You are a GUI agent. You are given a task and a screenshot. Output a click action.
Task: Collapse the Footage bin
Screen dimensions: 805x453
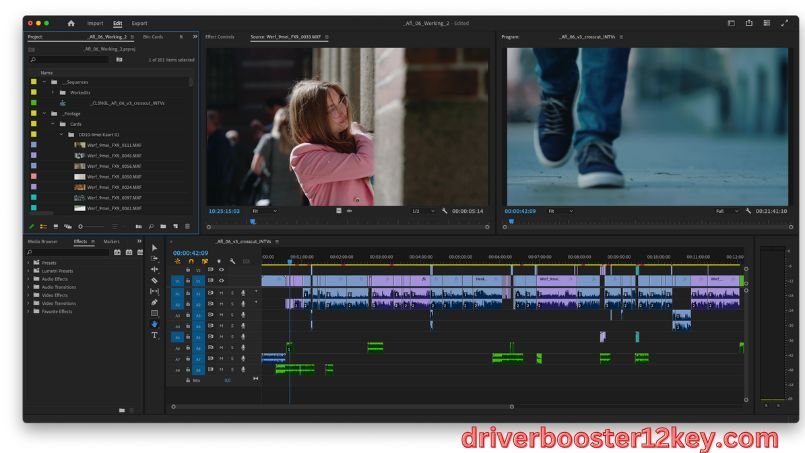tap(44, 114)
